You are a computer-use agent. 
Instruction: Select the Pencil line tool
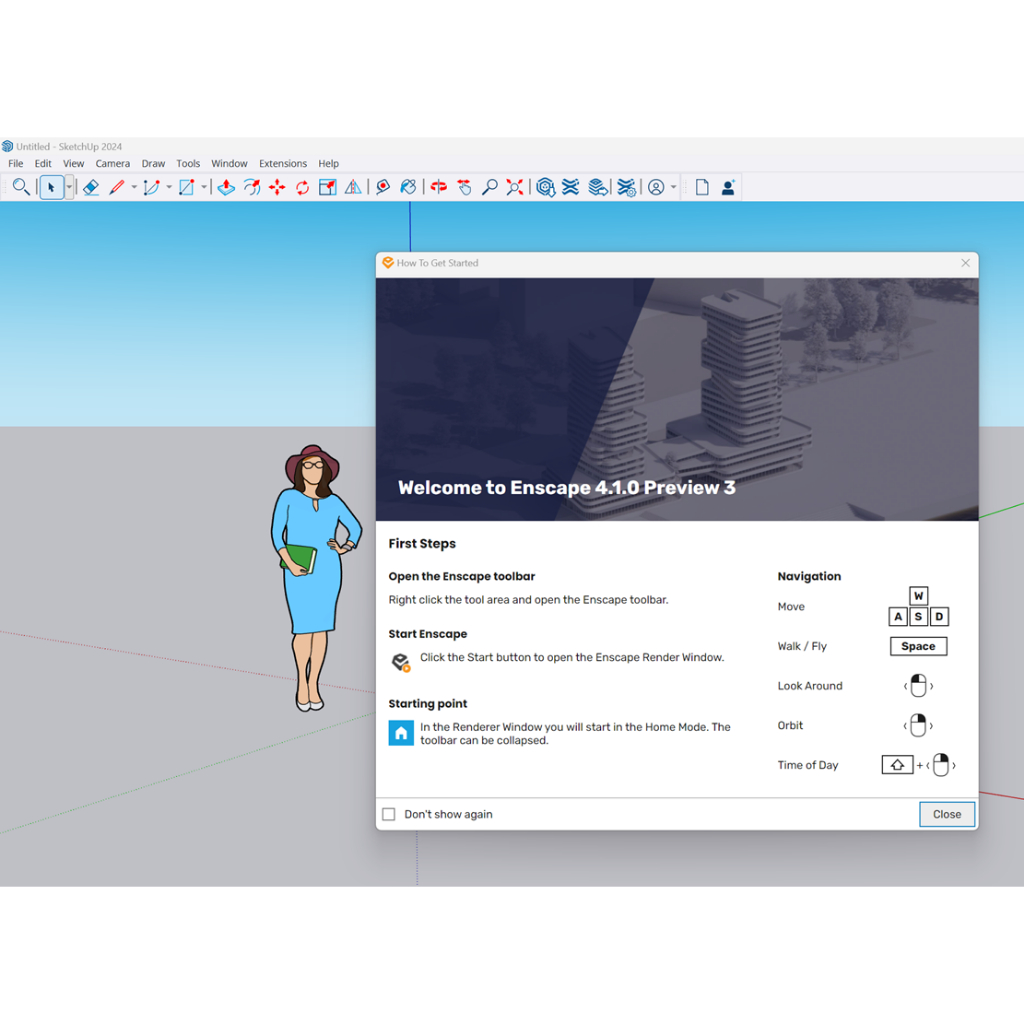(116, 187)
